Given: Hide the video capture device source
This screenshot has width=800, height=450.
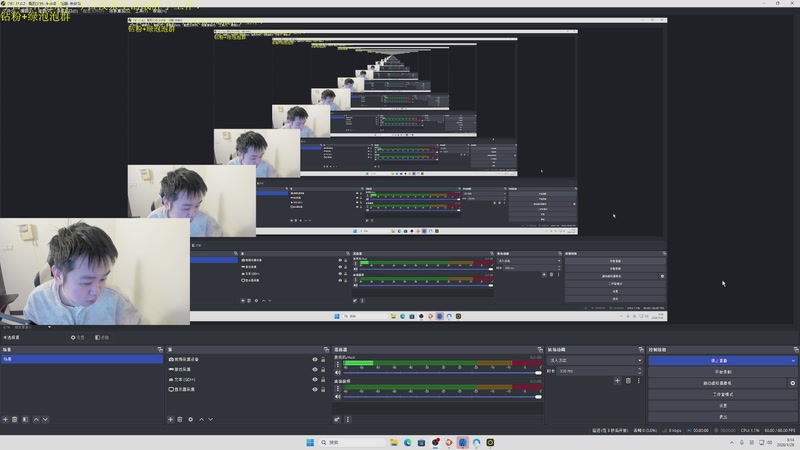Looking at the screenshot, I should coord(315,359).
